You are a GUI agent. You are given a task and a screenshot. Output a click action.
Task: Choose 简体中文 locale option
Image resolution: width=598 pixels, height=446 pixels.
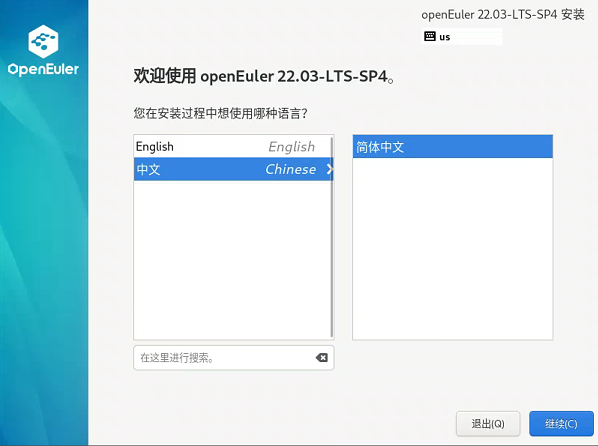(453, 147)
